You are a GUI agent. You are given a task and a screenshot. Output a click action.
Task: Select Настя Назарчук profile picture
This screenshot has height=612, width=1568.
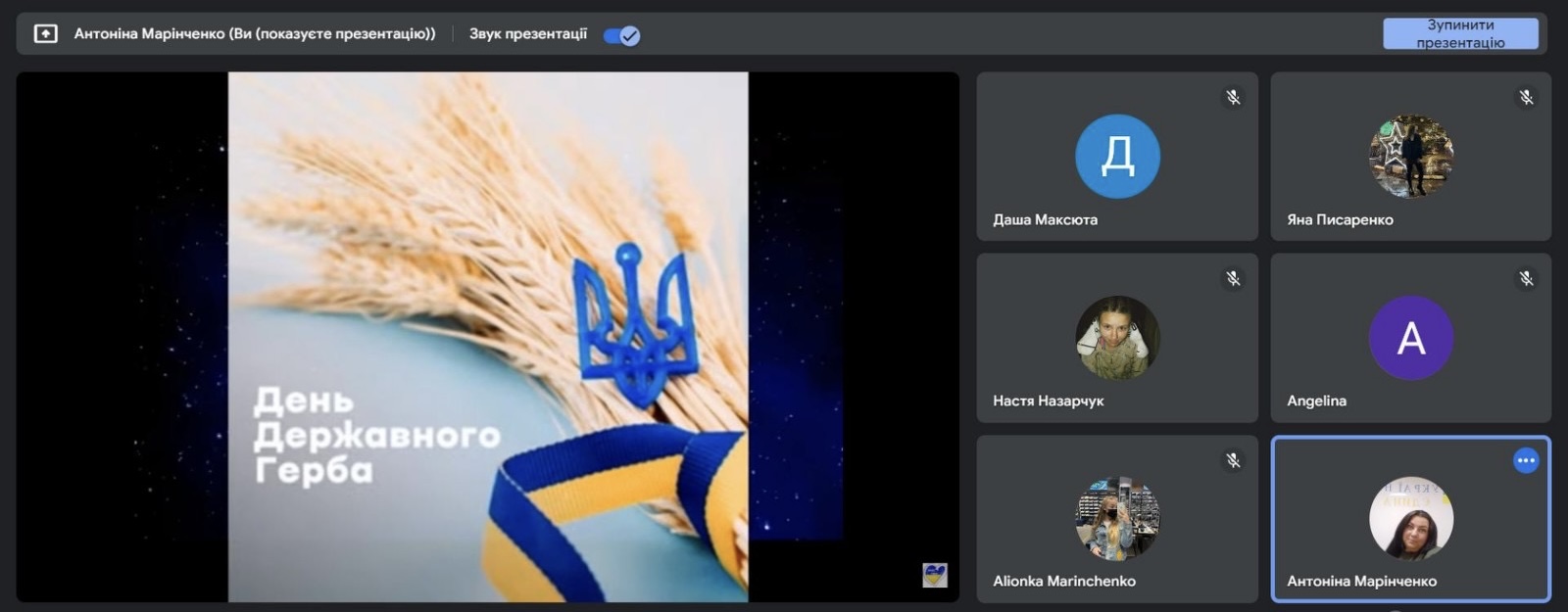tap(1117, 338)
